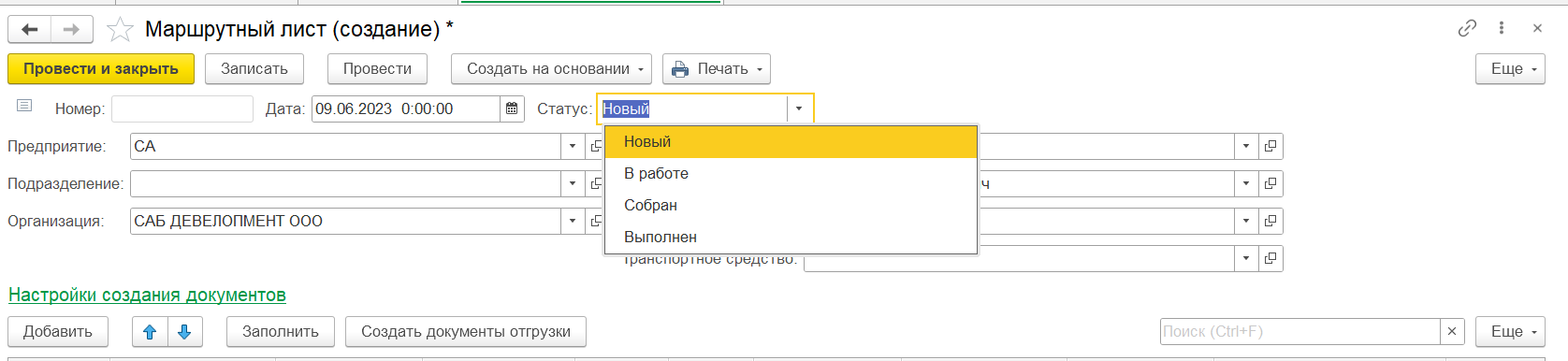
Task: Click the Поиск (Ctrl+F) search box
Action: point(1300,331)
